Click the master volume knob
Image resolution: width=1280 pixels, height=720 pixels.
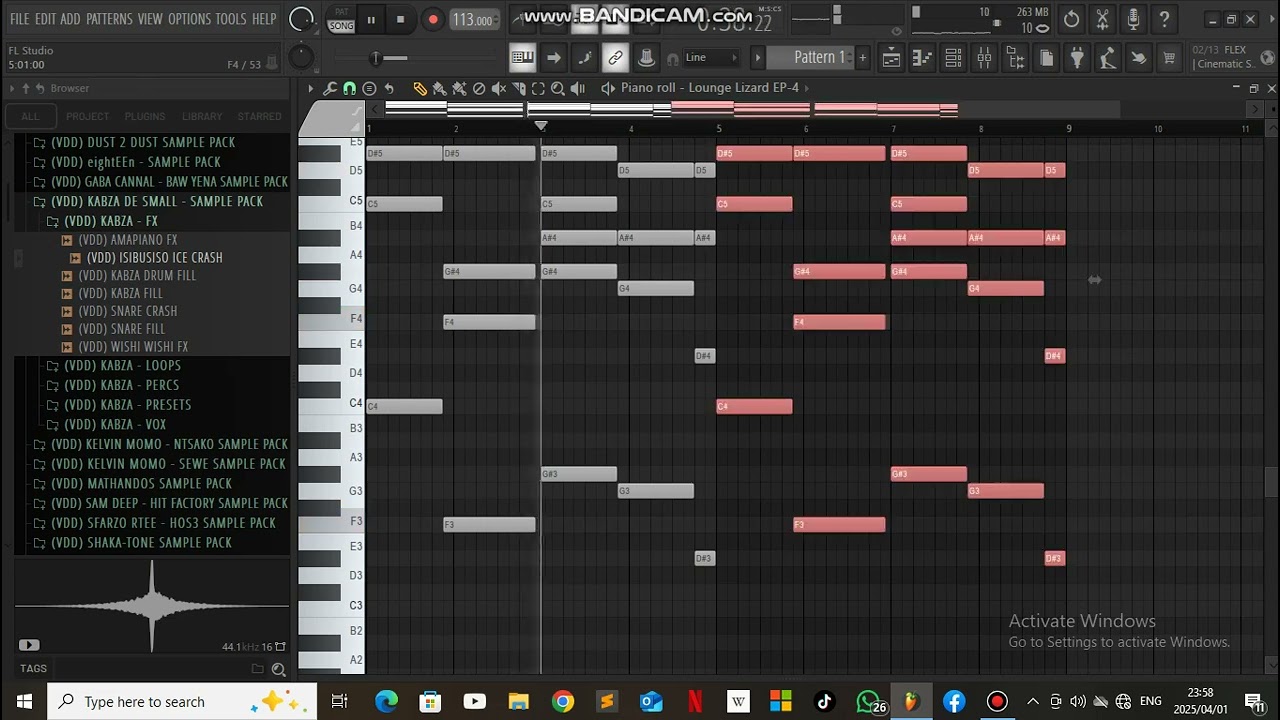301,19
